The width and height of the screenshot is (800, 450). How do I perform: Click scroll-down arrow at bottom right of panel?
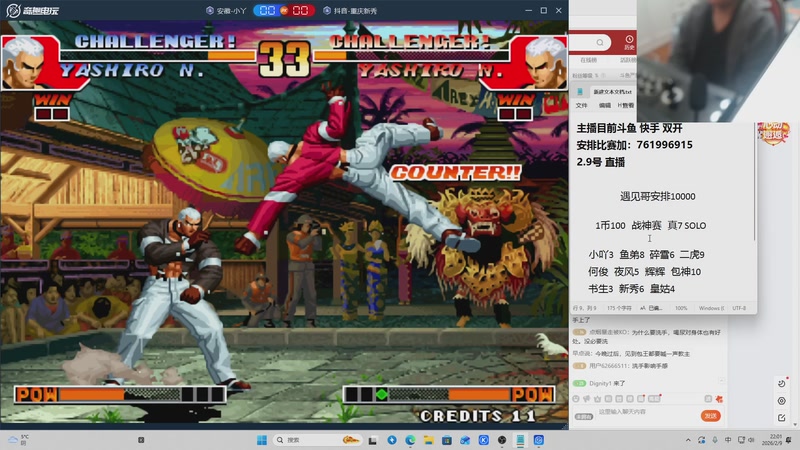[795, 424]
